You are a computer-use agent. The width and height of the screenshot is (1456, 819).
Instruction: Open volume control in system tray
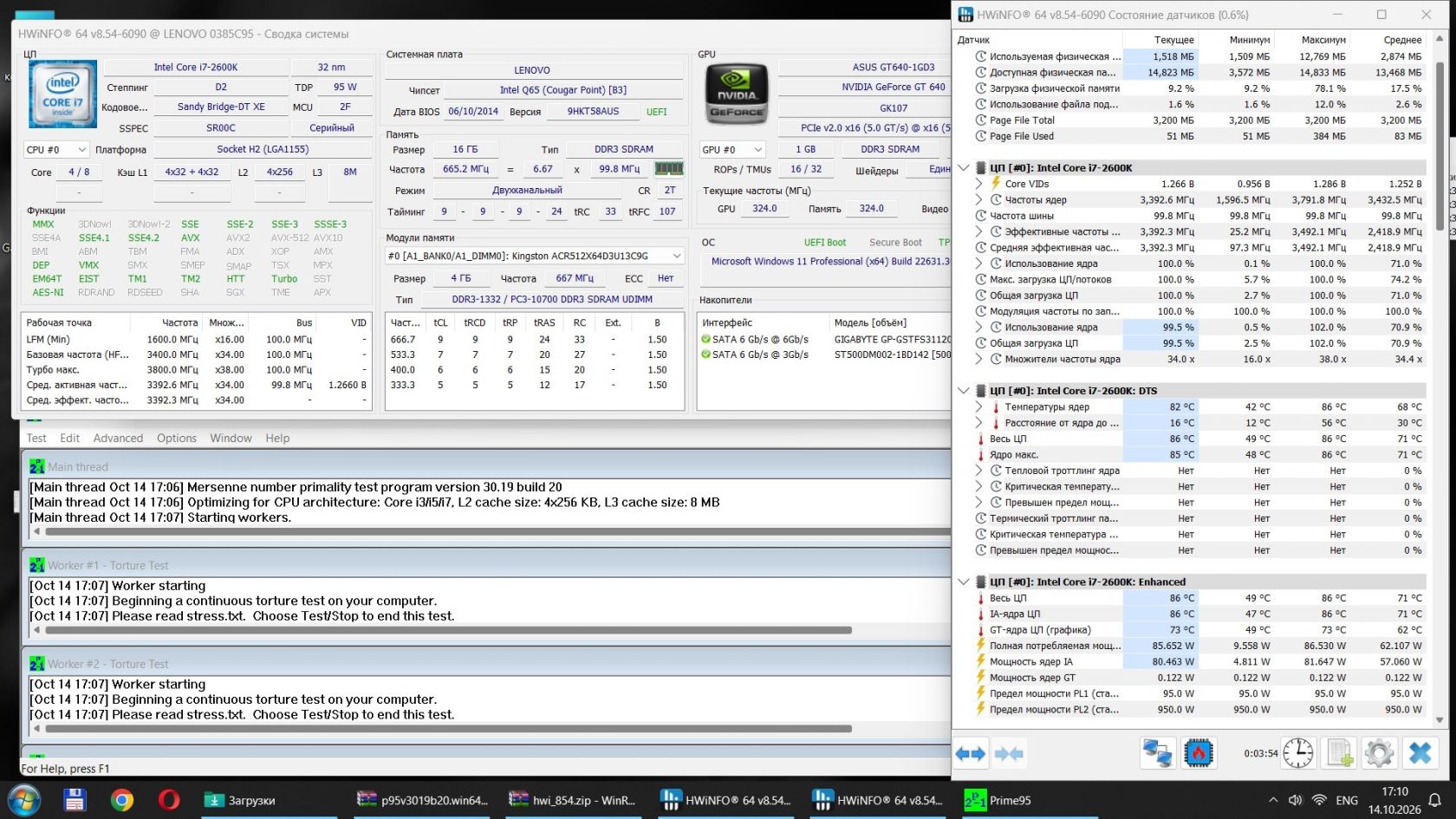tap(1295, 801)
